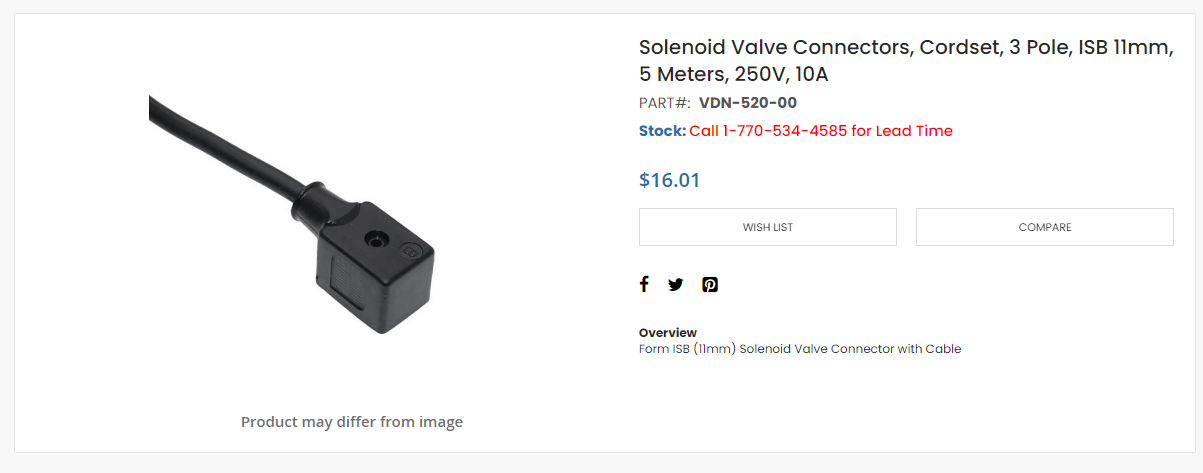Click the Compare button

pos(1044,227)
